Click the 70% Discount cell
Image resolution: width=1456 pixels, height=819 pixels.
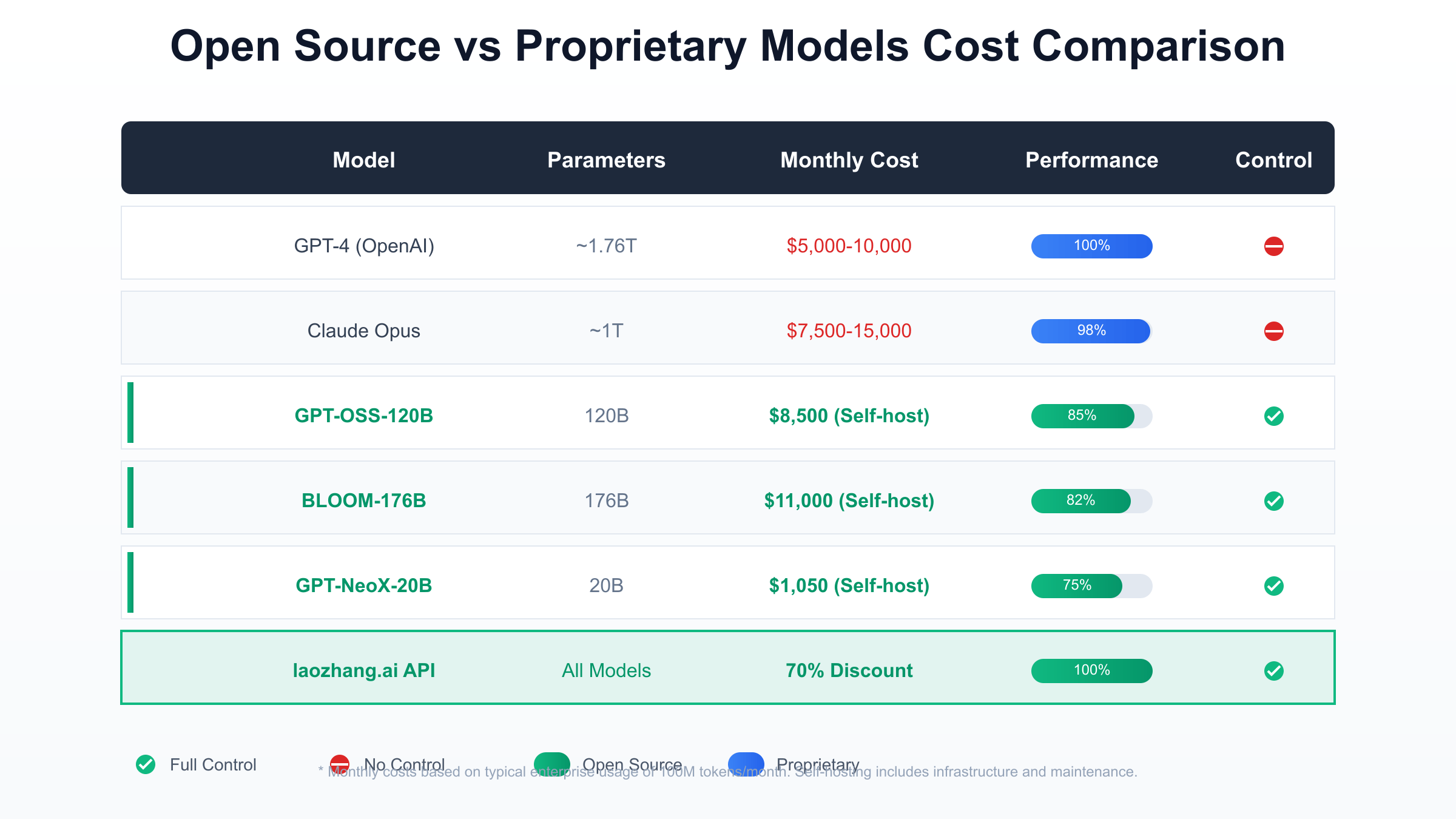849,670
